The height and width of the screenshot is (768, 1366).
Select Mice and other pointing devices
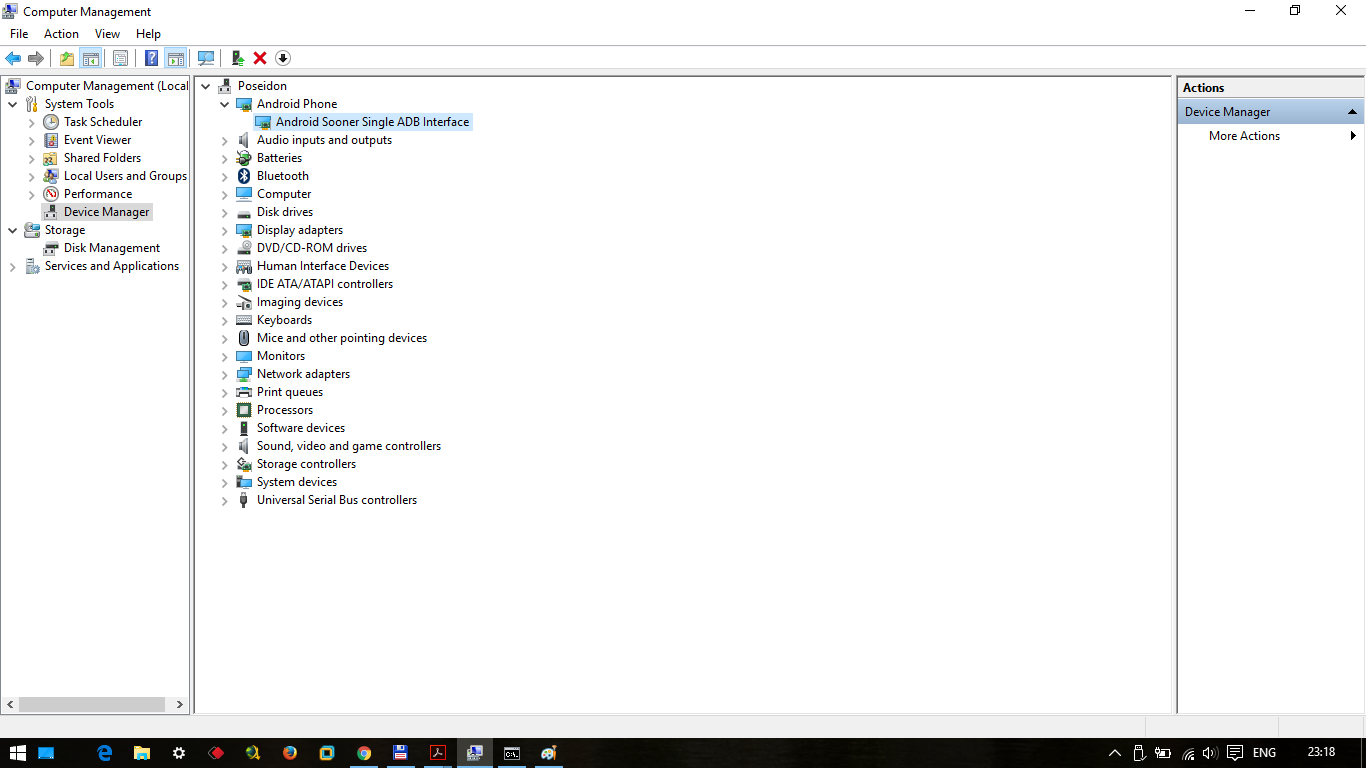(342, 338)
